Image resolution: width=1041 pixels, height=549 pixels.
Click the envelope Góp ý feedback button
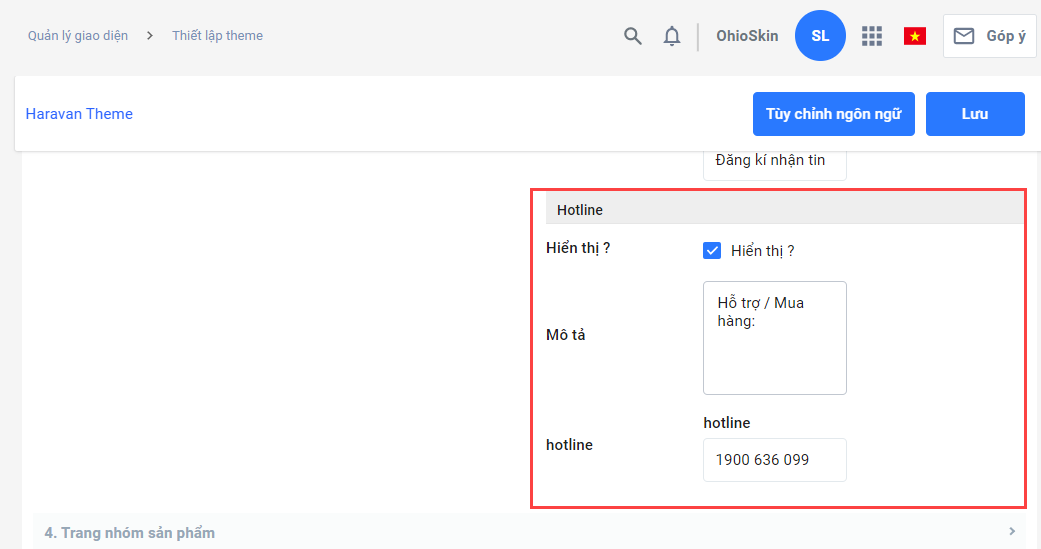tap(989, 36)
